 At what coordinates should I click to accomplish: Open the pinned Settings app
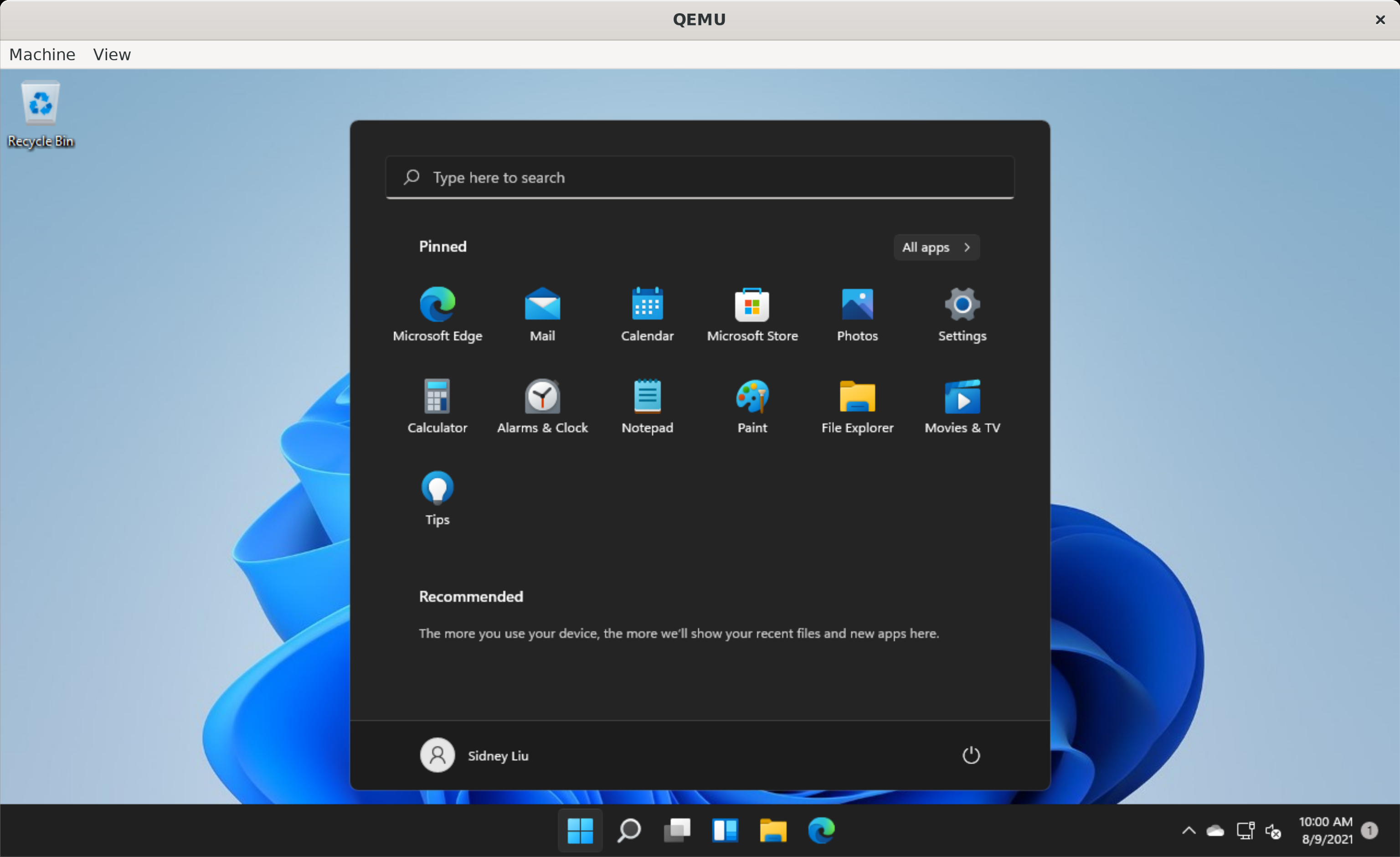pos(962,313)
